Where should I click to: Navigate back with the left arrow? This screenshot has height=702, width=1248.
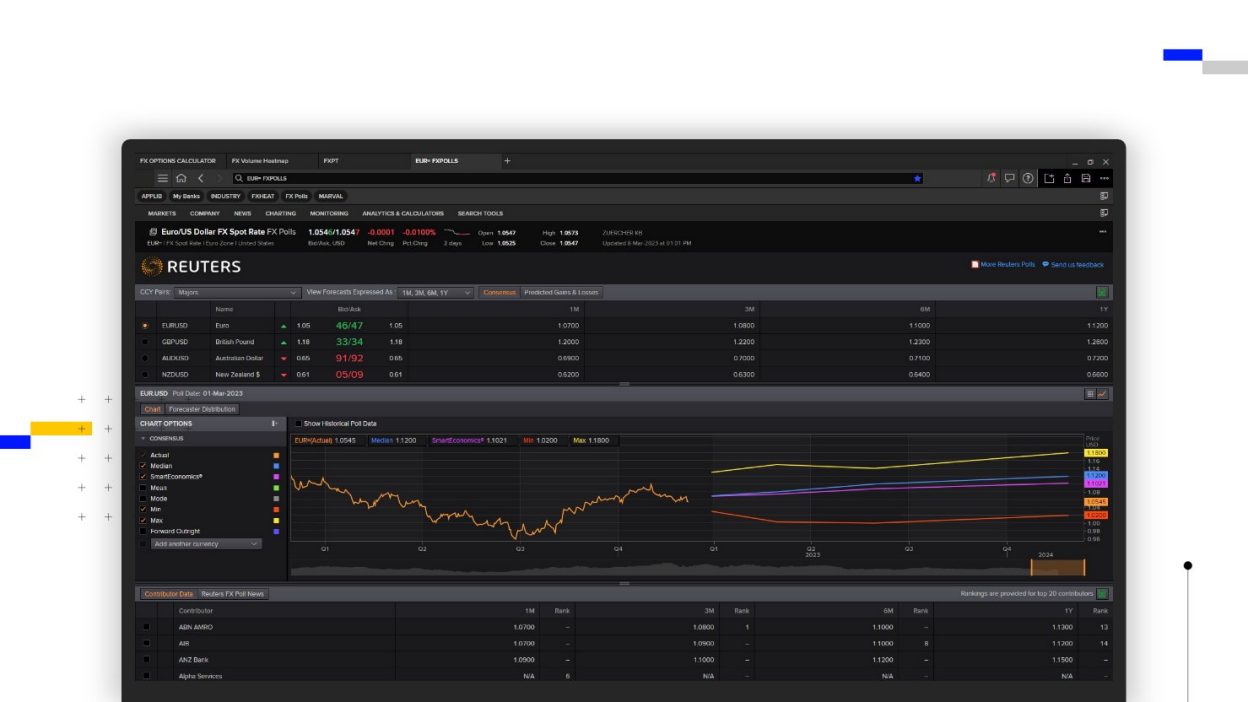click(200, 178)
